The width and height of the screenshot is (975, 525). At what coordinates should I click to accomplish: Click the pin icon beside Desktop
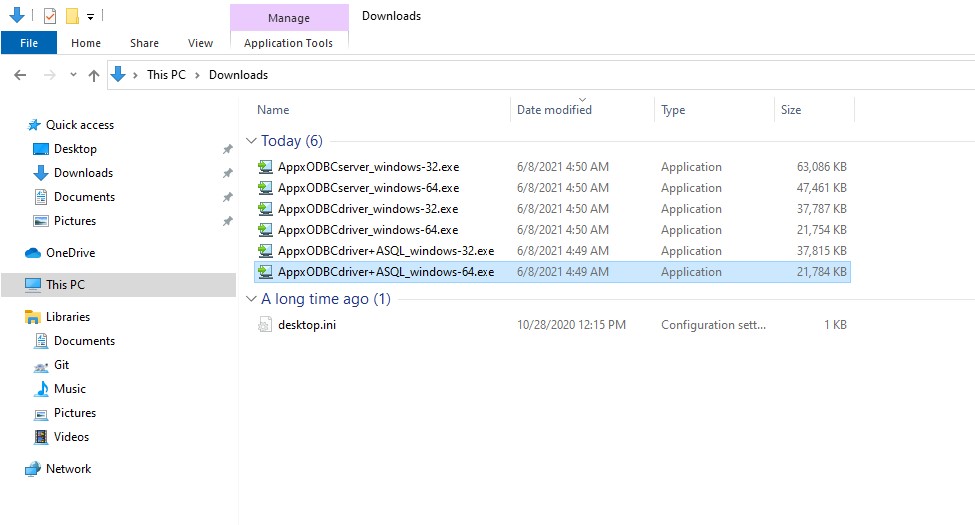[x=228, y=149]
